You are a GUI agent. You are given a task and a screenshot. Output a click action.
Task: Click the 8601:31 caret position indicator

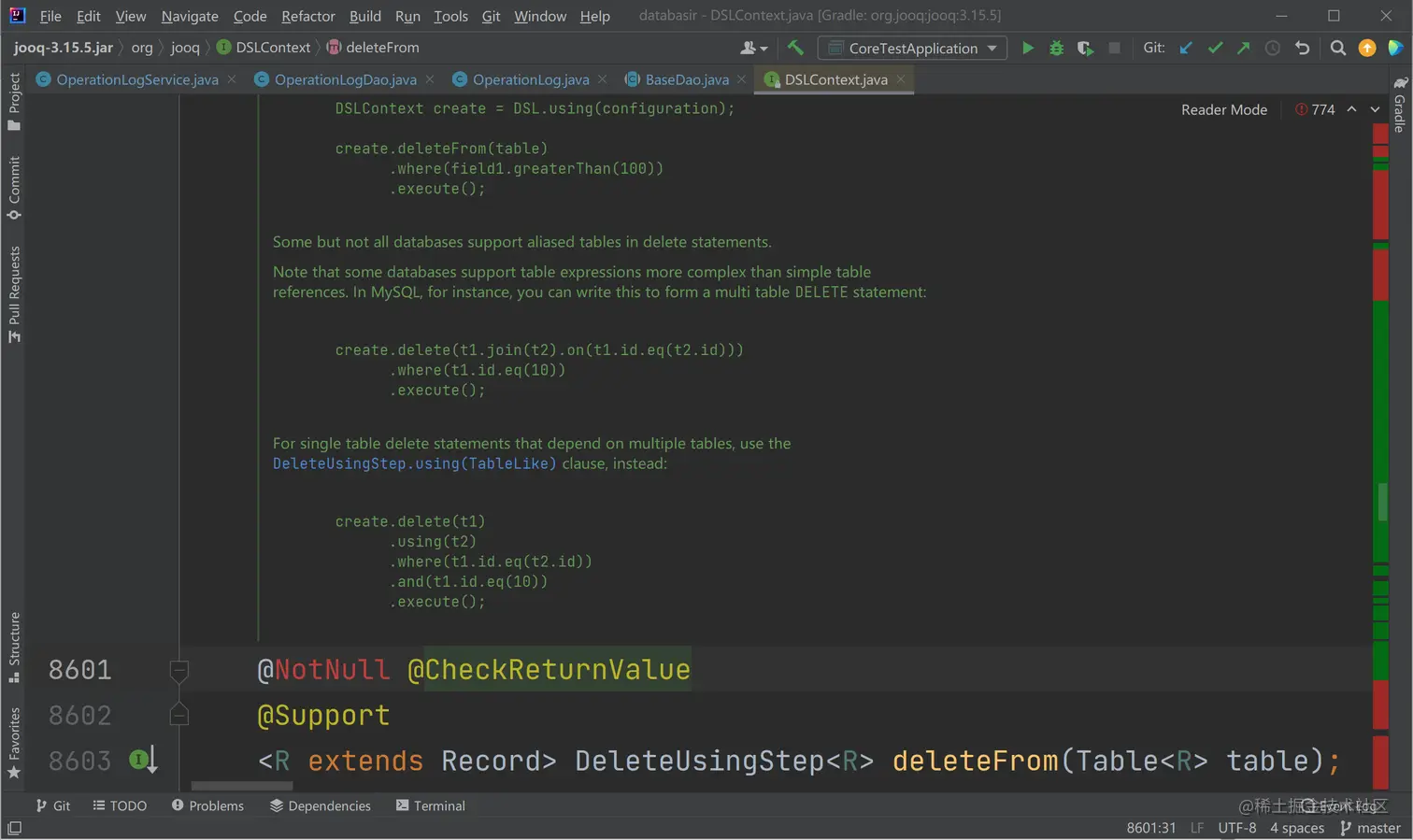tap(1150, 828)
